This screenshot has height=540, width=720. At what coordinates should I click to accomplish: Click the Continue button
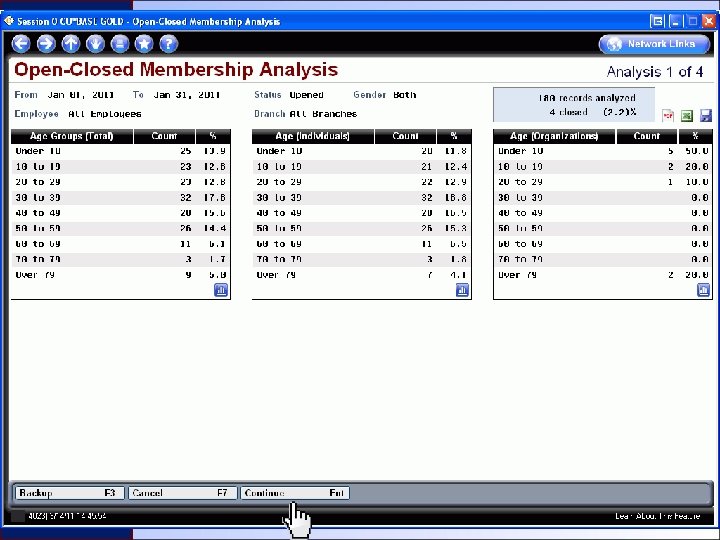tap(295, 493)
